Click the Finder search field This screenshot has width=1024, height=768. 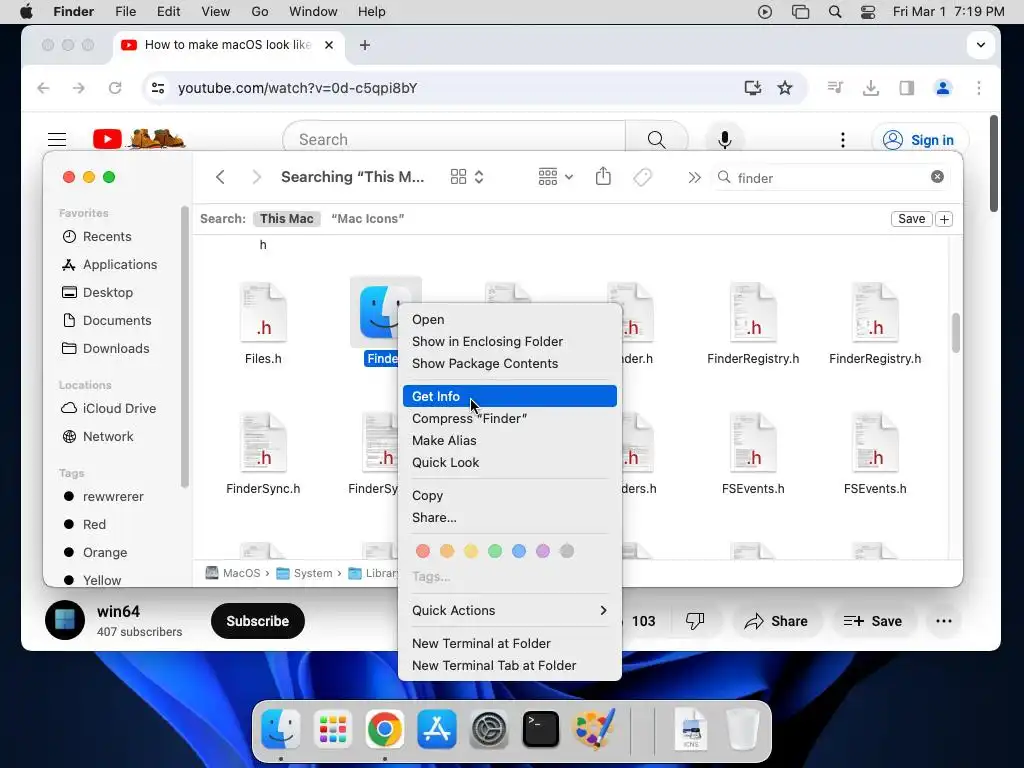pyautogui.click(x=829, y=178)
